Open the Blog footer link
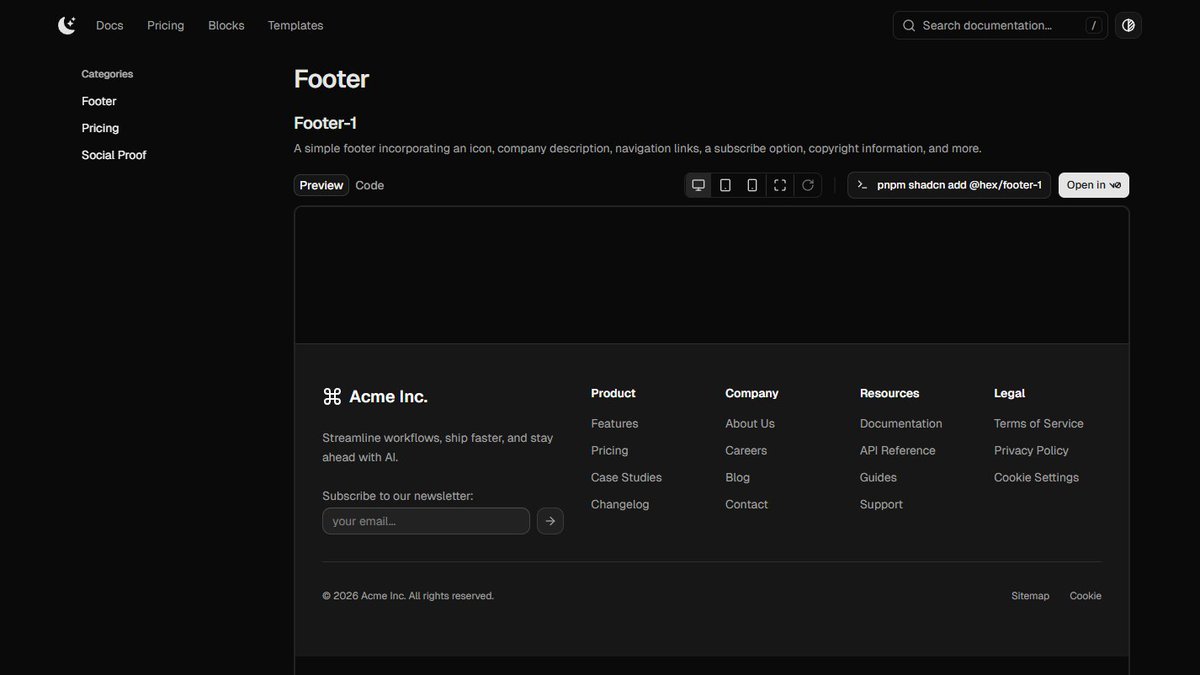 click(x=737, y=478)
